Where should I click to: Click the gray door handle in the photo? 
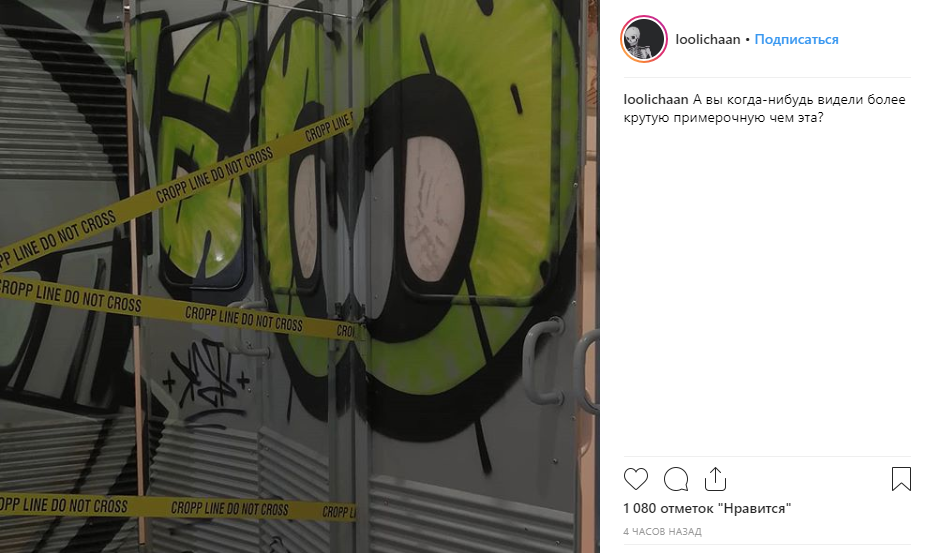pyautogui.click(x=541, y=362)
